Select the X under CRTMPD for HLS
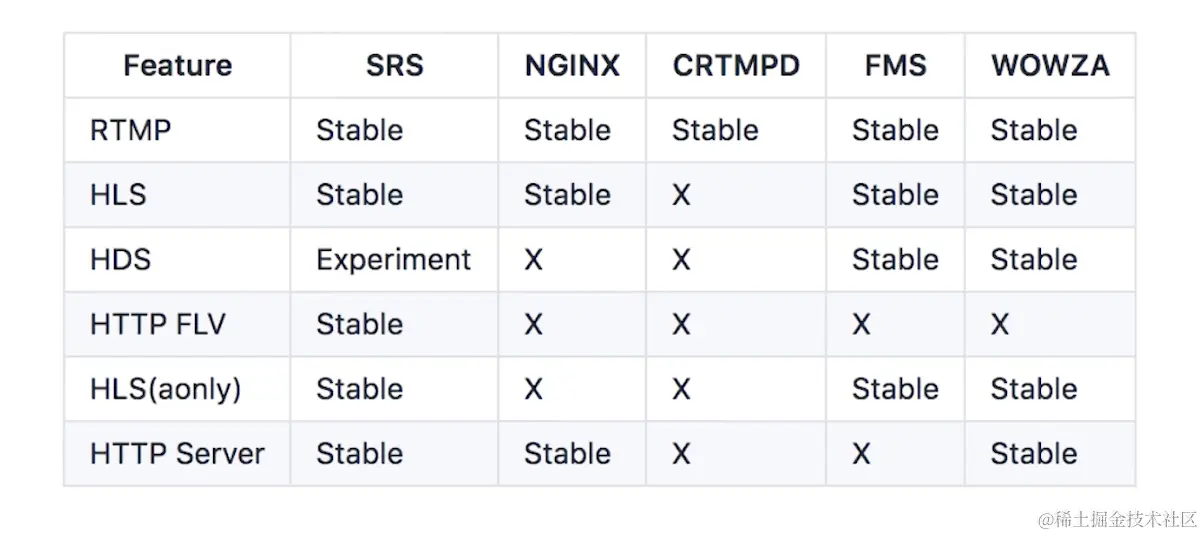The image size is (1204, 536). point(681,194)
